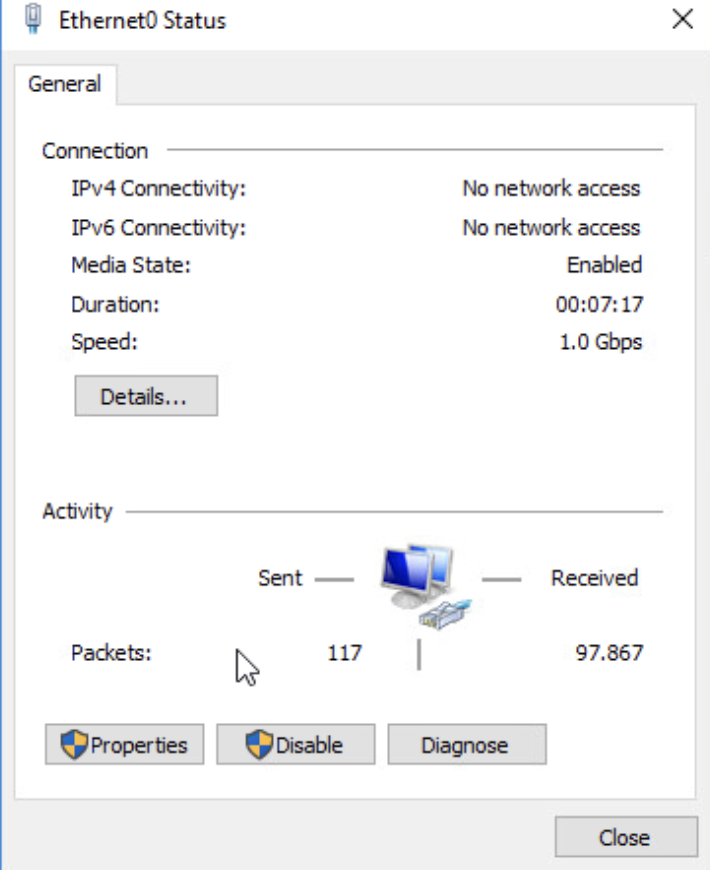The height and width of the screenshot is (870, 710).
Task: Click the Received packets count 97.867
Action: [x=609, y=653]
